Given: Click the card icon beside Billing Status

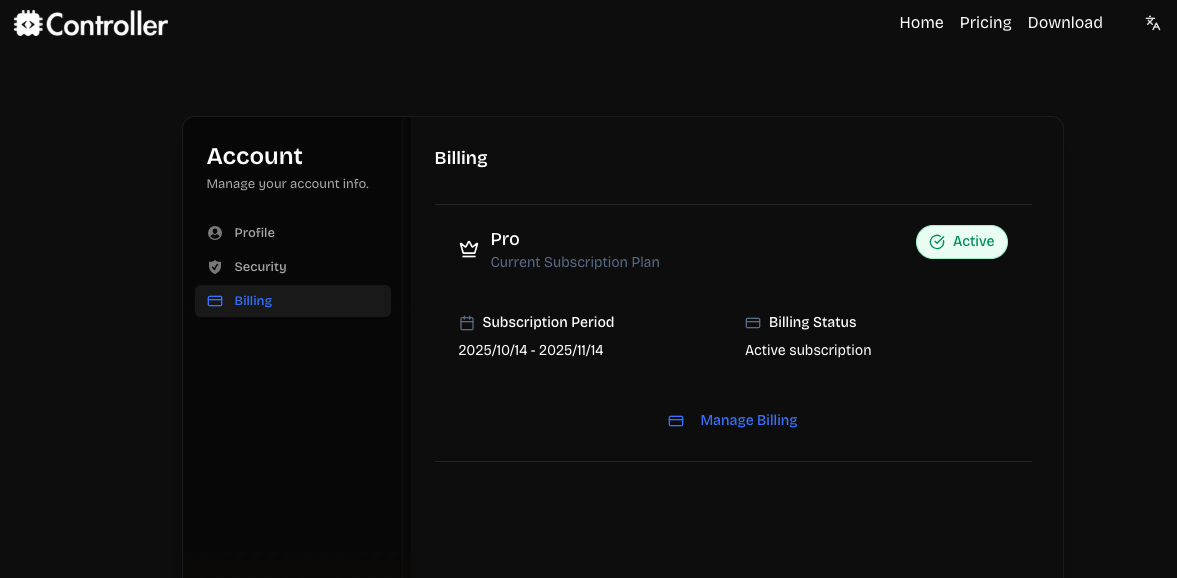Looking at the screenshot, I should pos(753,323).
